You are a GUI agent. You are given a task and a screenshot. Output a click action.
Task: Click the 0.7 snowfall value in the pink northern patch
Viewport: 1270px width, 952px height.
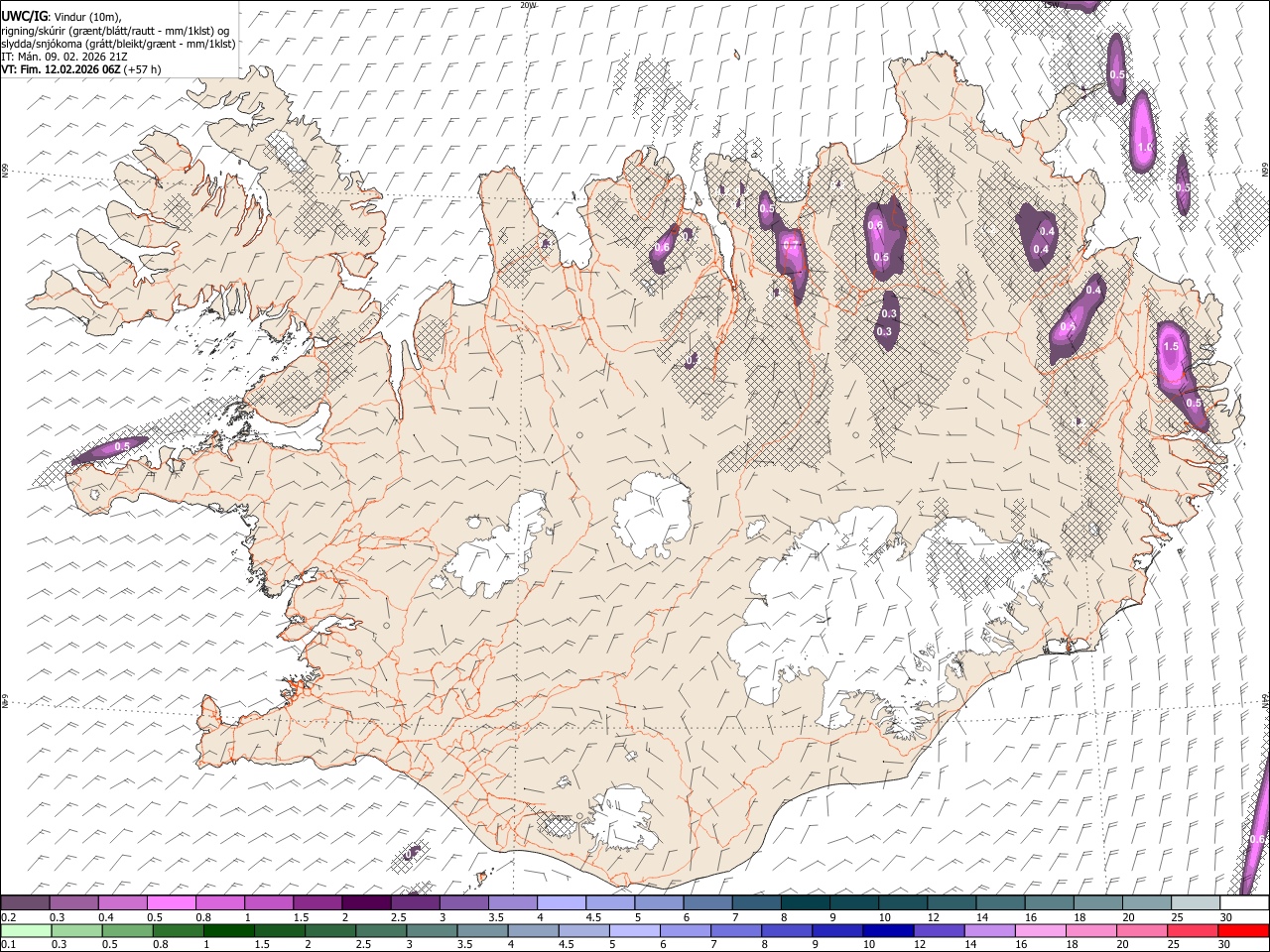(x=791, y=244)
